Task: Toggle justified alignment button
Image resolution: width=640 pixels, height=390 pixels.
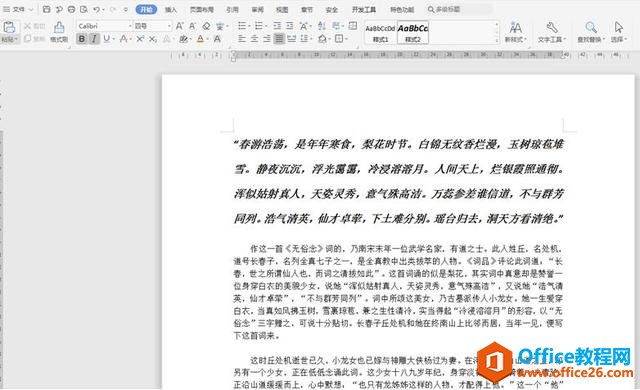Action: tap(279, 39)
